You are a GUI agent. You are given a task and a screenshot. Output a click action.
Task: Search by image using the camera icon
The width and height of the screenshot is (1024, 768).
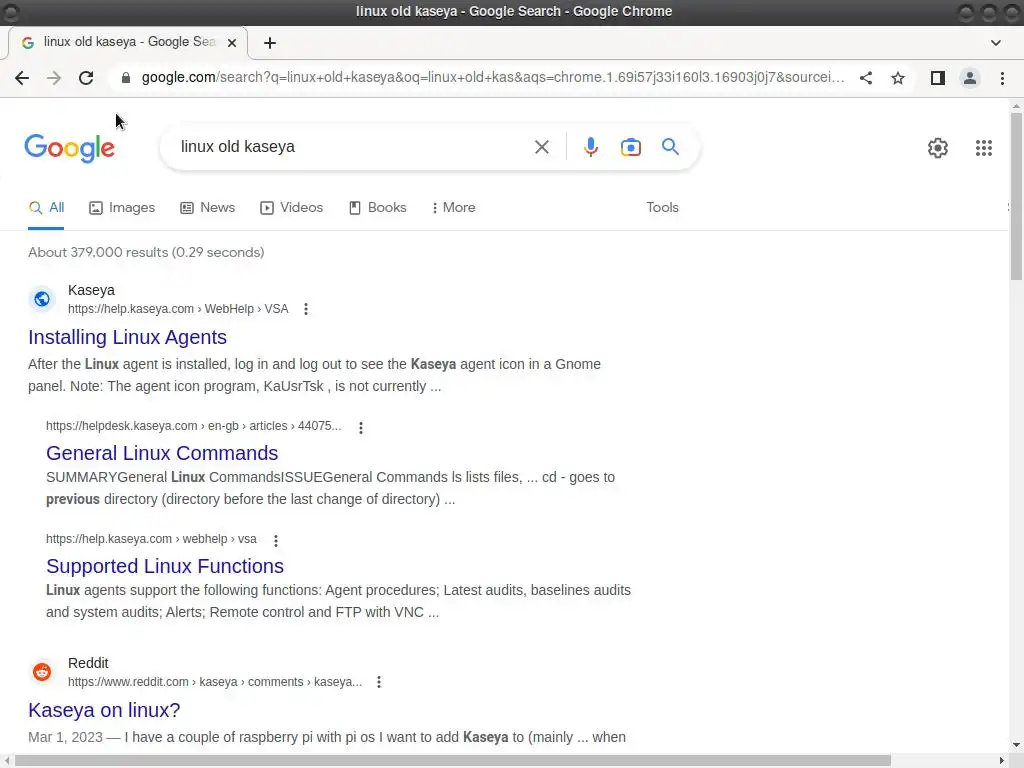[631, 147]
